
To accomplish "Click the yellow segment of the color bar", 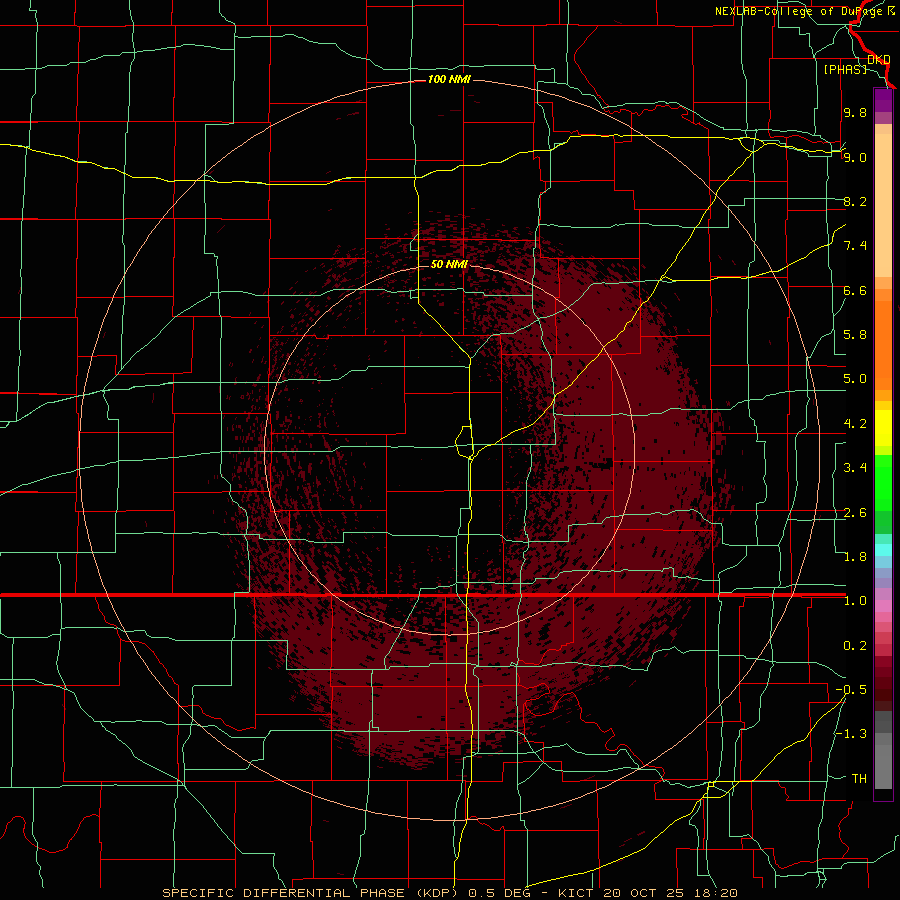I will click(x=883, y=428).
